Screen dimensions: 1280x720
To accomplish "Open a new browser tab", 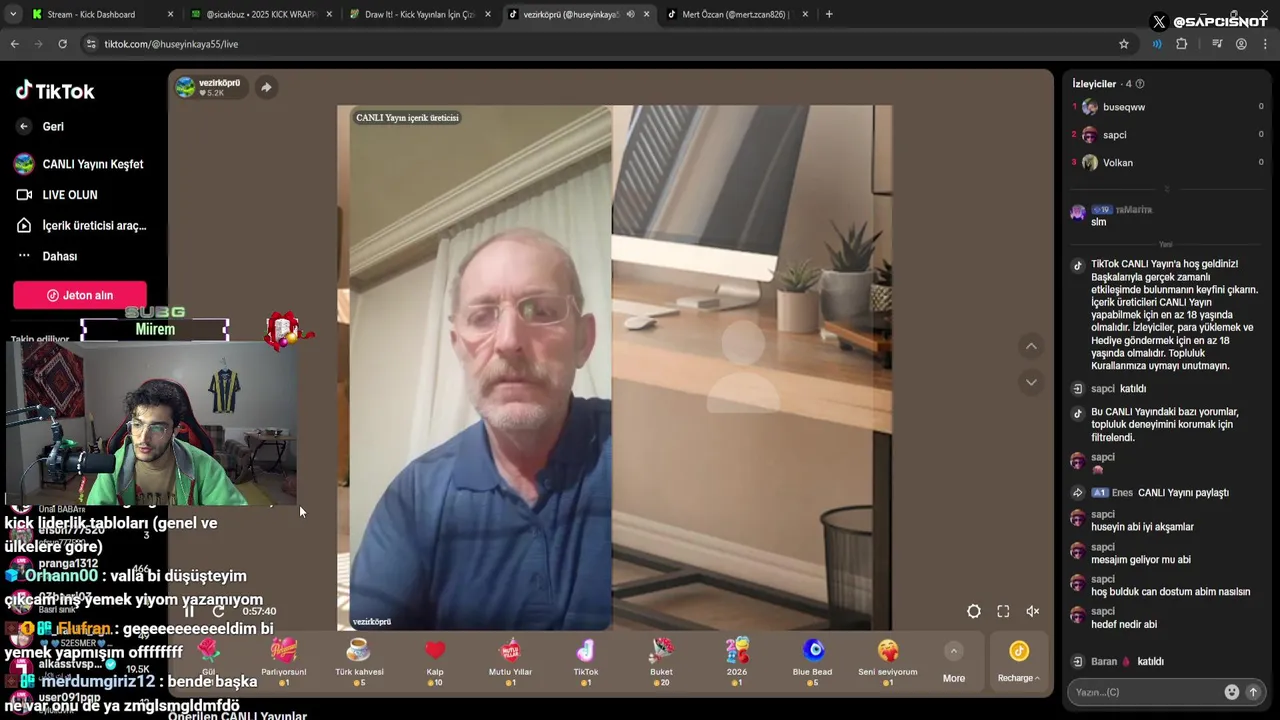I will click(x=829, y=14).
